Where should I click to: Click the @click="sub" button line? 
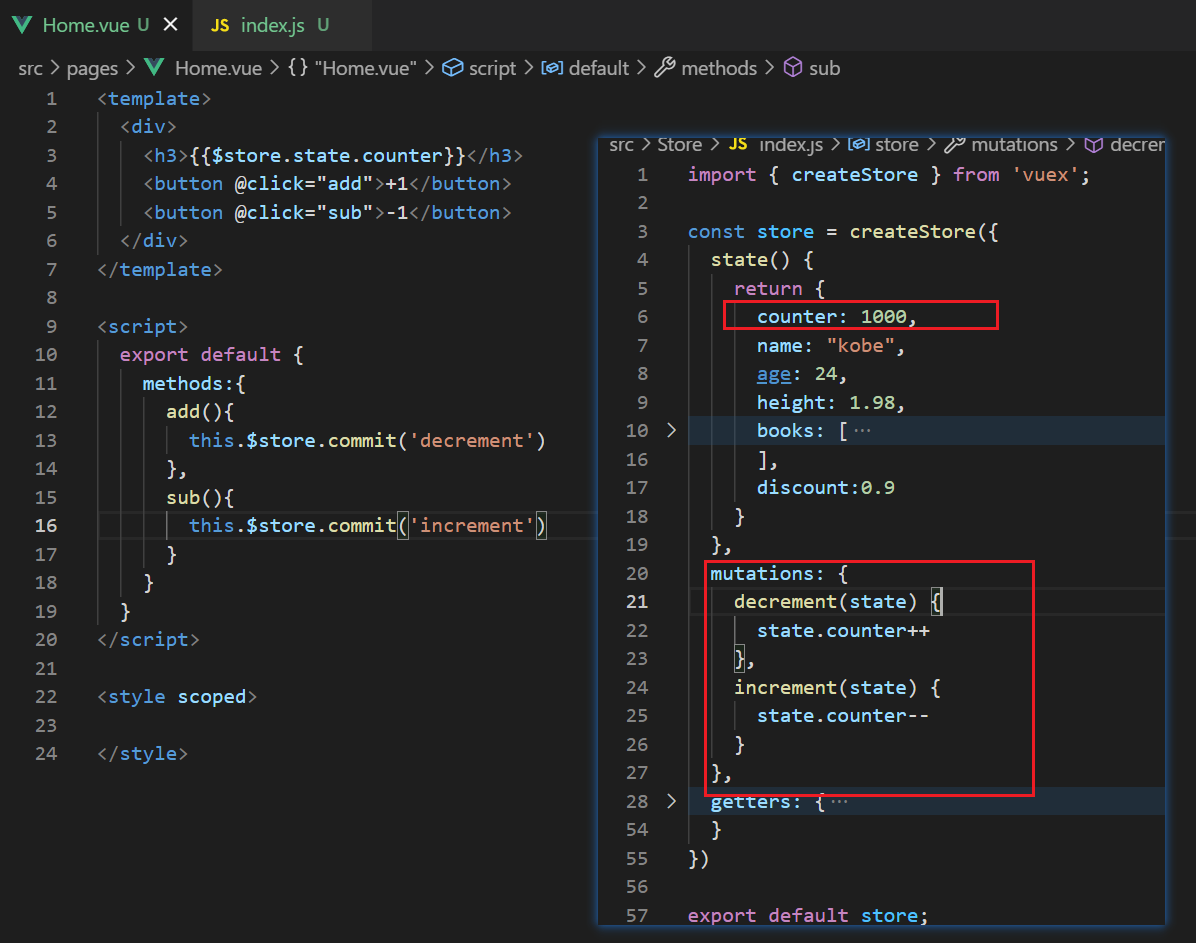(327, 213)
